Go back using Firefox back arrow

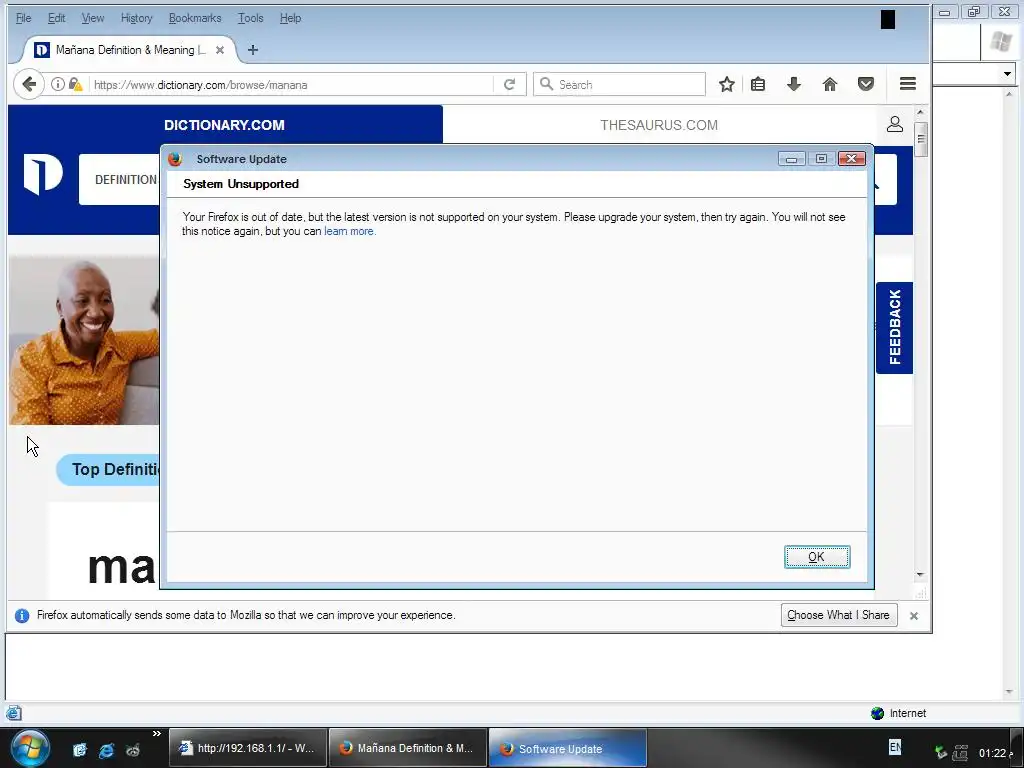click(29, 84)
